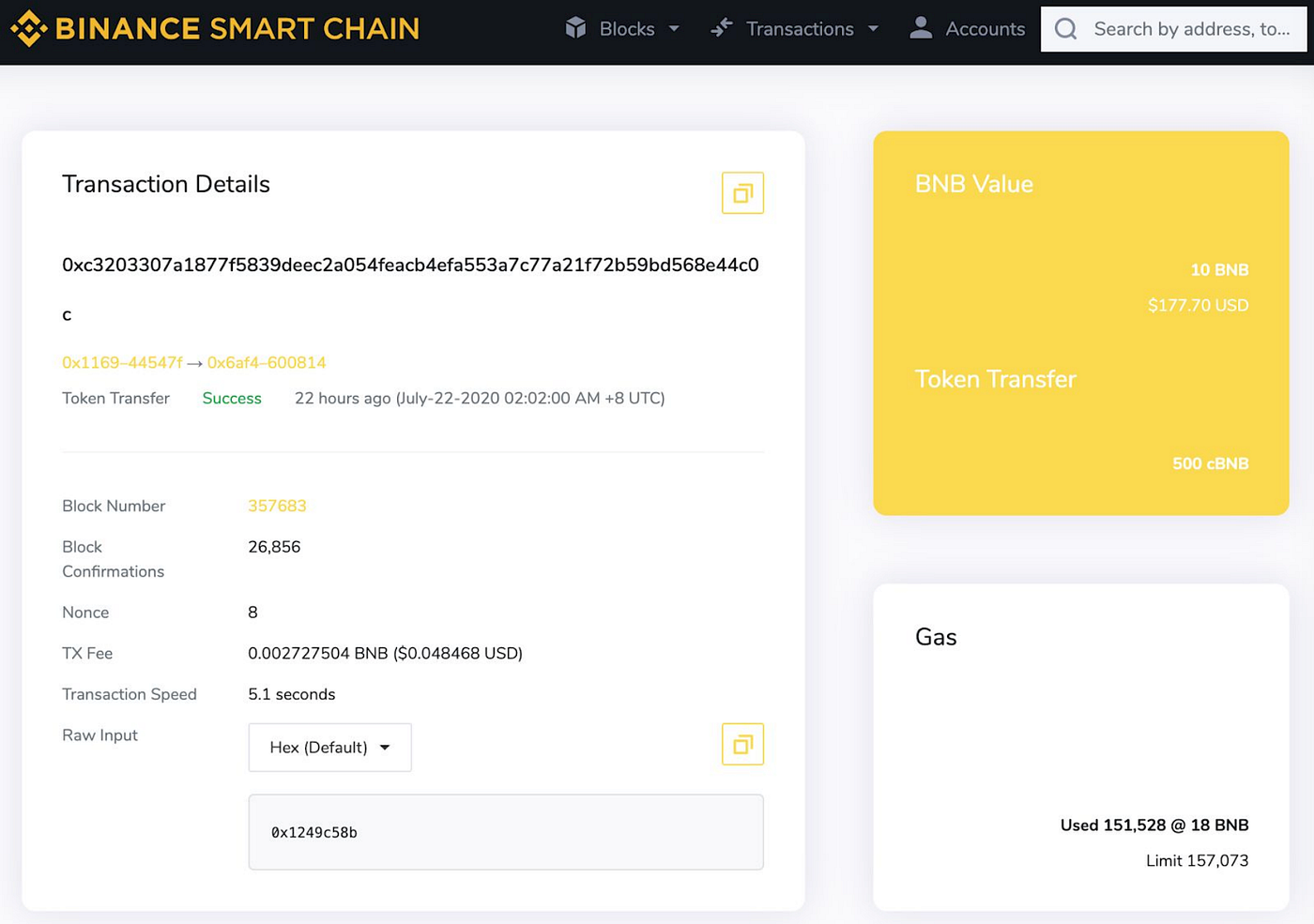Copy transaction hash with the copy icon
1314x924 pixels.
coord(742,193)
